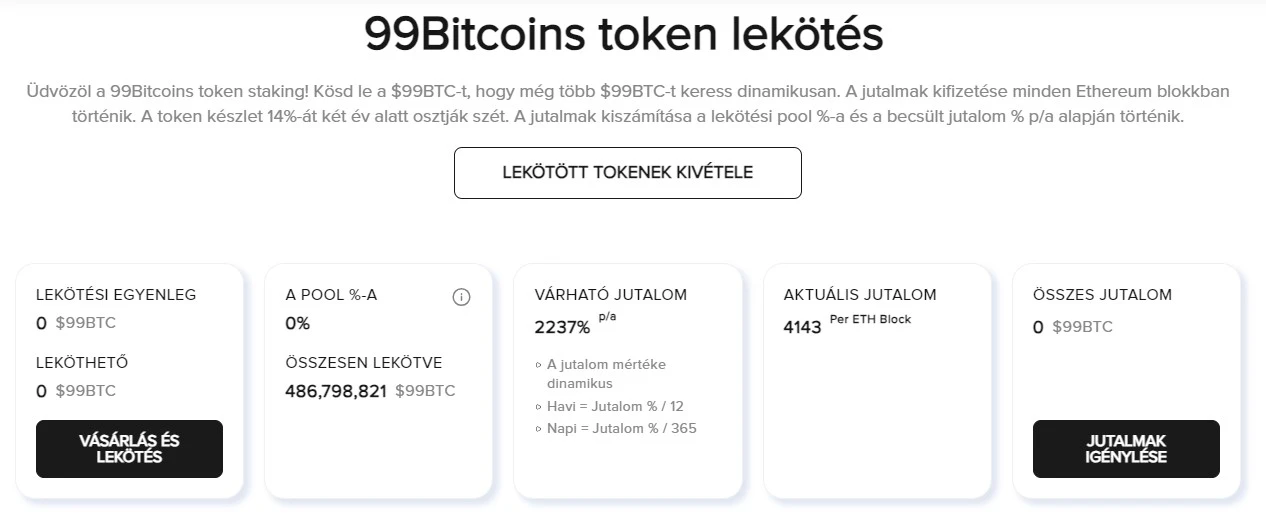Claim rewards with JUTALMAK IGÉNYLÉSE button
Image resolution: width=1266 pixels, height=514 pixels.
(1126, 449)
